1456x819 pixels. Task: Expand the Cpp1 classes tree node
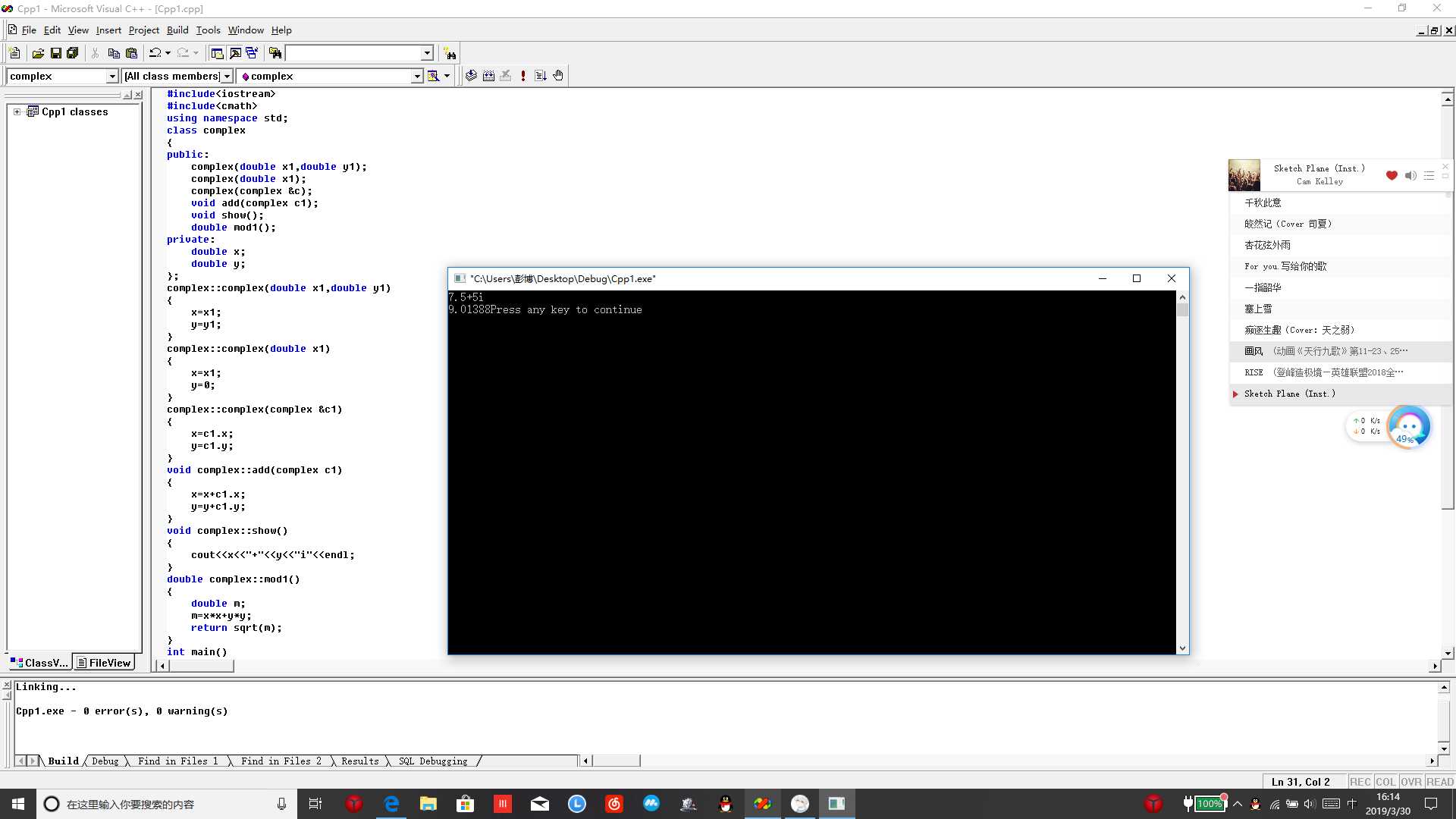tap(17, 111)
